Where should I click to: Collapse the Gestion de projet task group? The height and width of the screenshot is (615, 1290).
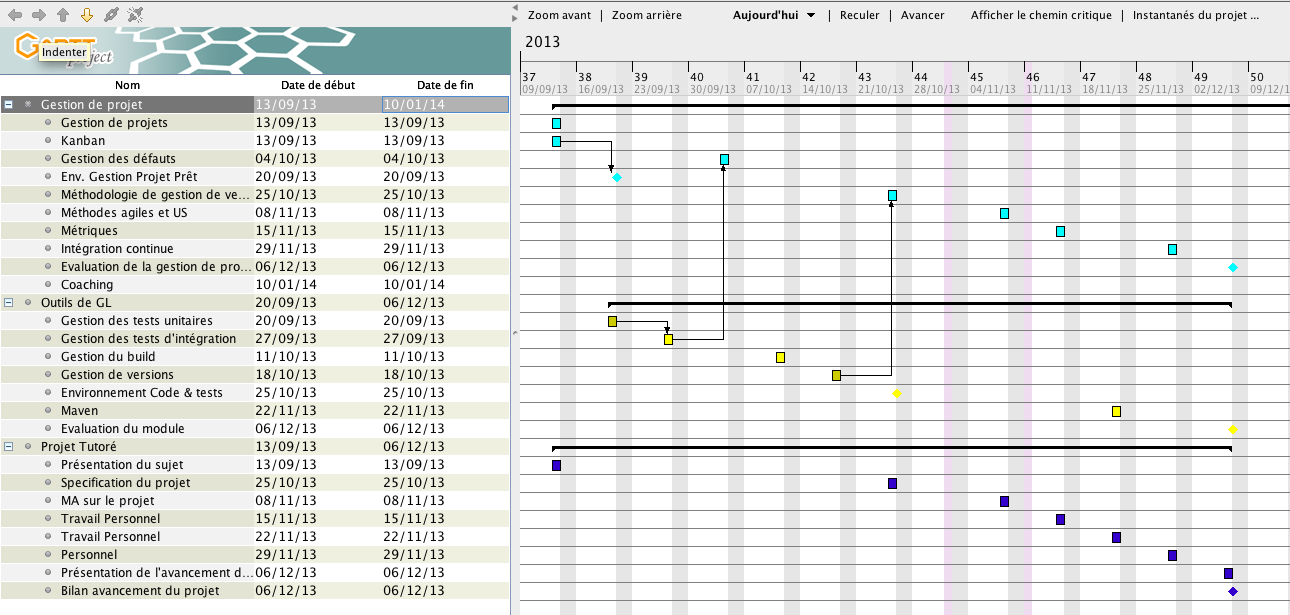click(9, 104)
